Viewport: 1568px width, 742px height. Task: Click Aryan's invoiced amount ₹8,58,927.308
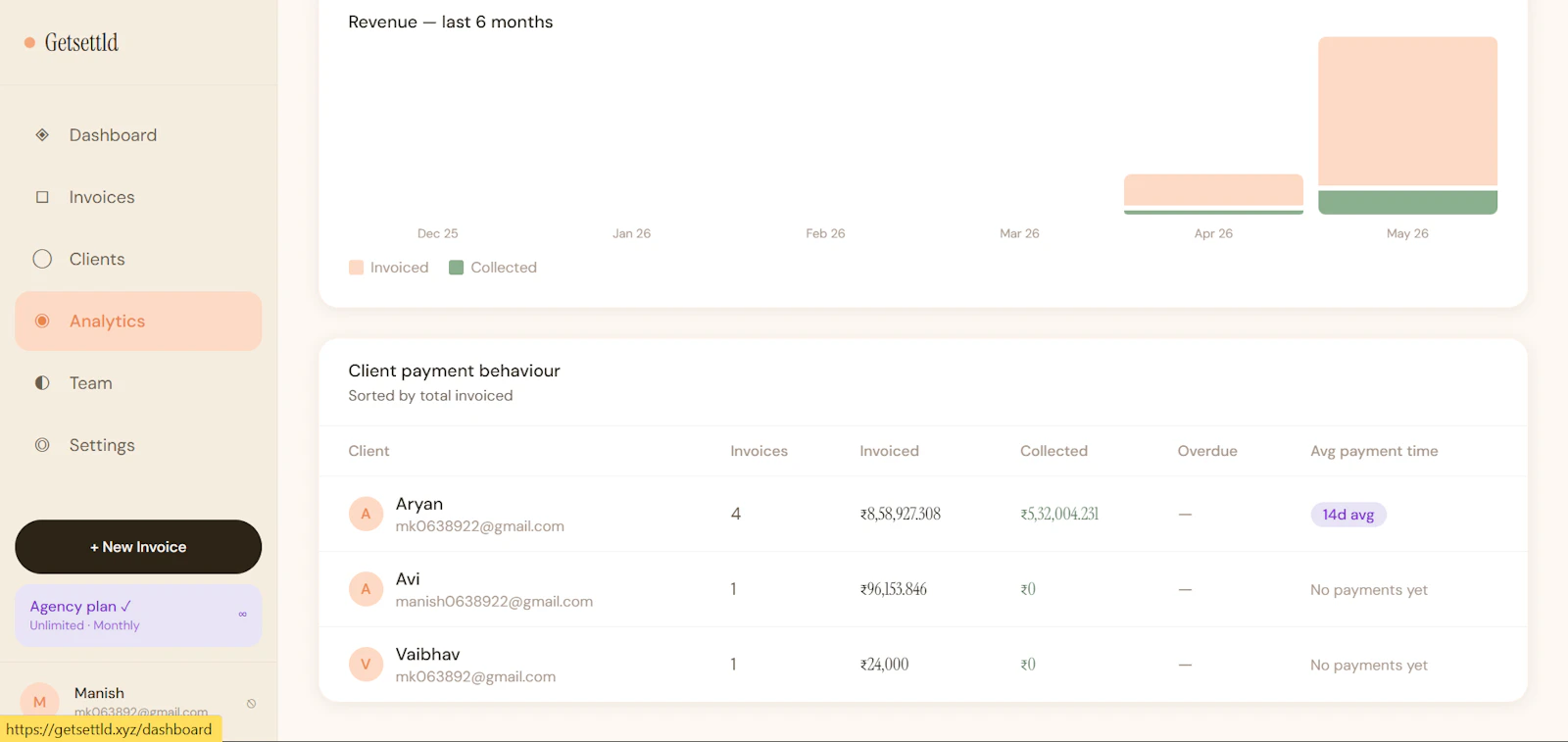(900, 514)
